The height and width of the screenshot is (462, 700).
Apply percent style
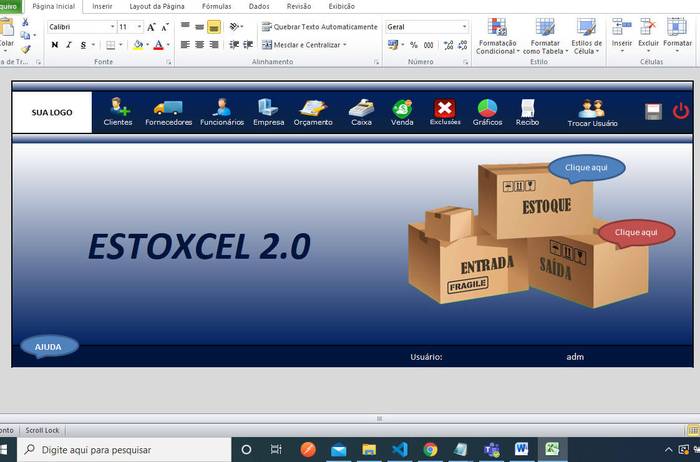[x=414, y=45]
